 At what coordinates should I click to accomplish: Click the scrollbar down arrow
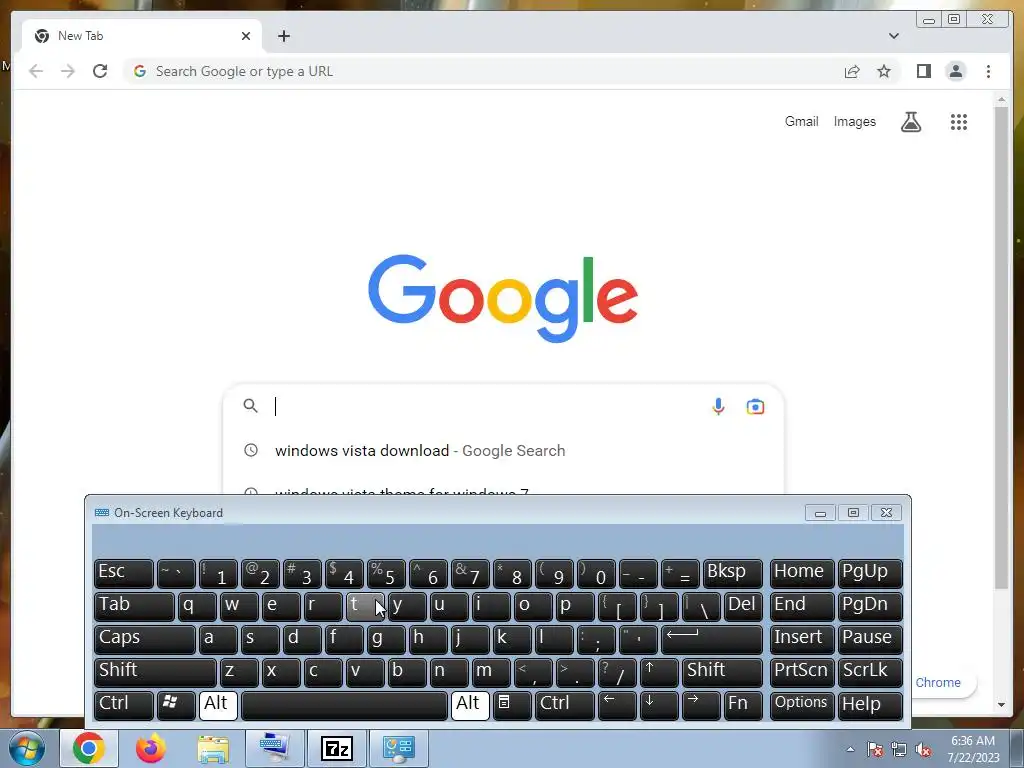click(1001, 705)
